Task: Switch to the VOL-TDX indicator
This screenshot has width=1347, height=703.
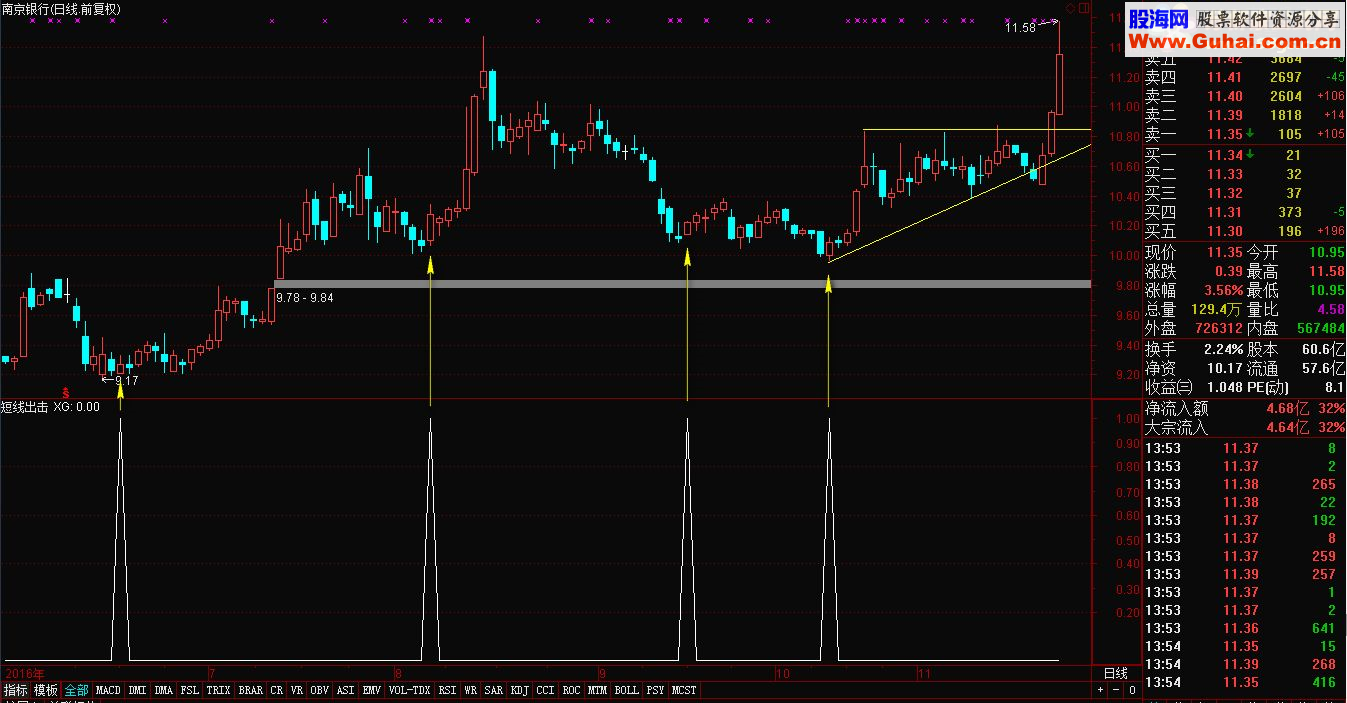Action: pos(409,690)
